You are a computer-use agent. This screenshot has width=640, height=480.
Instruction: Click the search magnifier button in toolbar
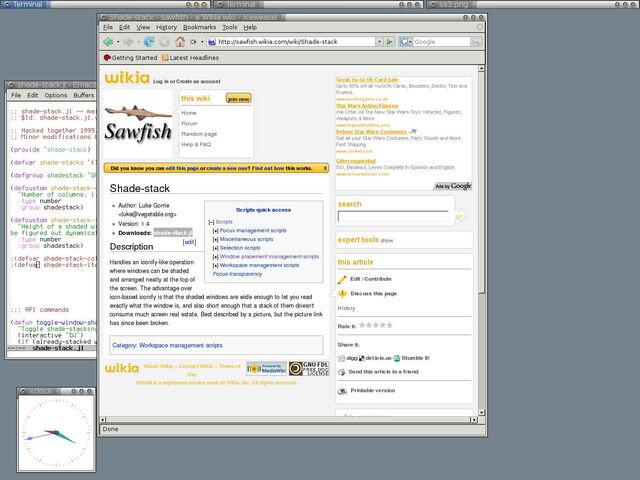pyautogui.click(x=476, y=42)
